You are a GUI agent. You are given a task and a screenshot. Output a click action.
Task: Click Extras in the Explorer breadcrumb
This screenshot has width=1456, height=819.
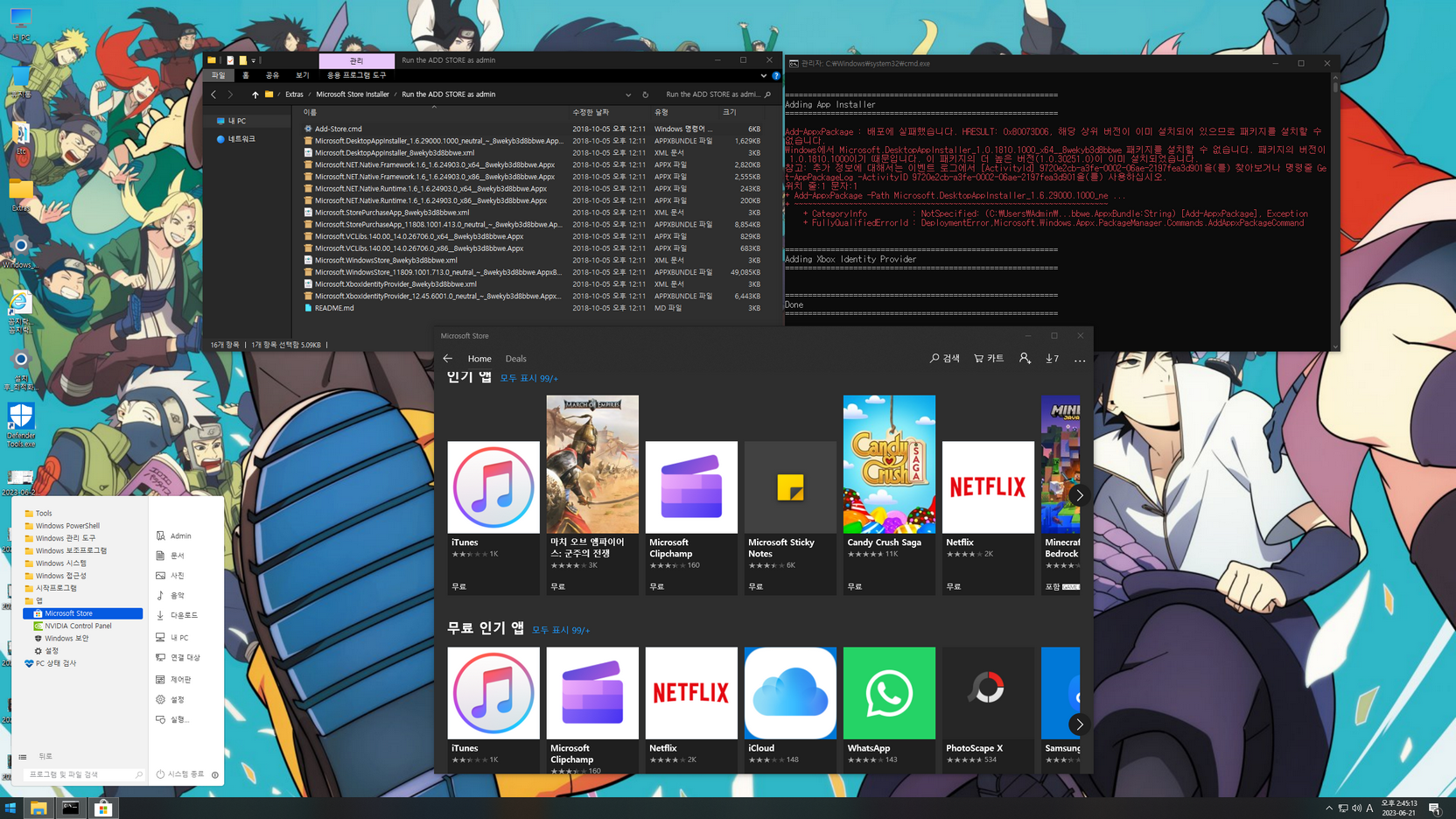pyautogui.click(x=294, y=94)
